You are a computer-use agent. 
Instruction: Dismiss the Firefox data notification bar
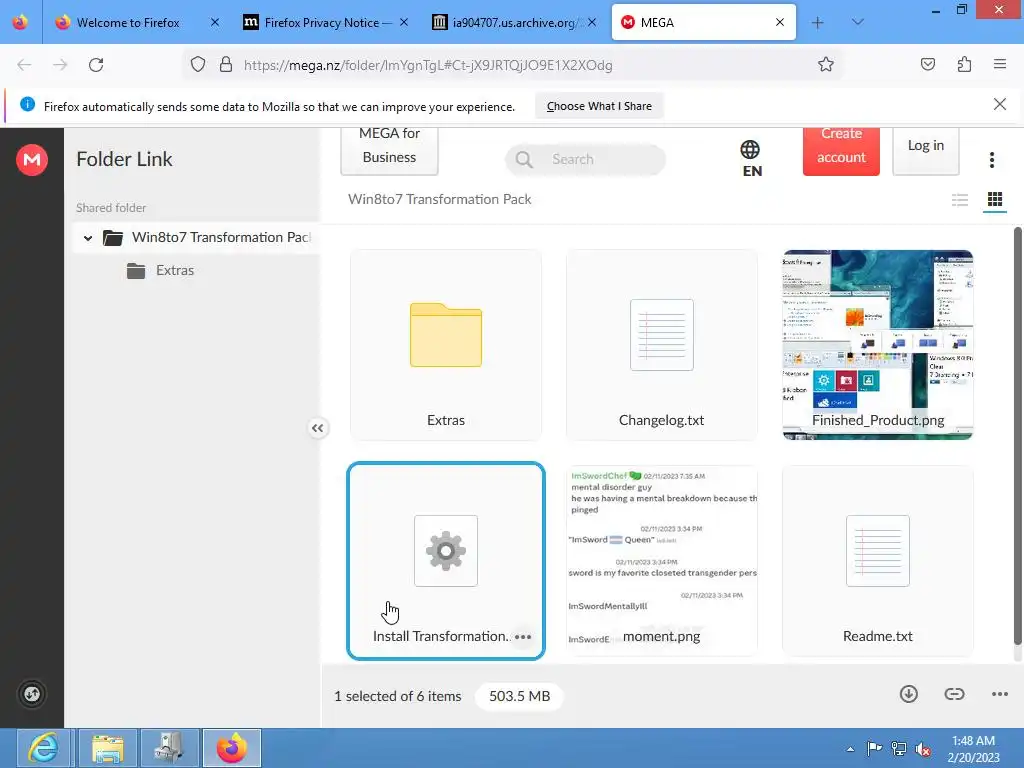click(999, 104)
